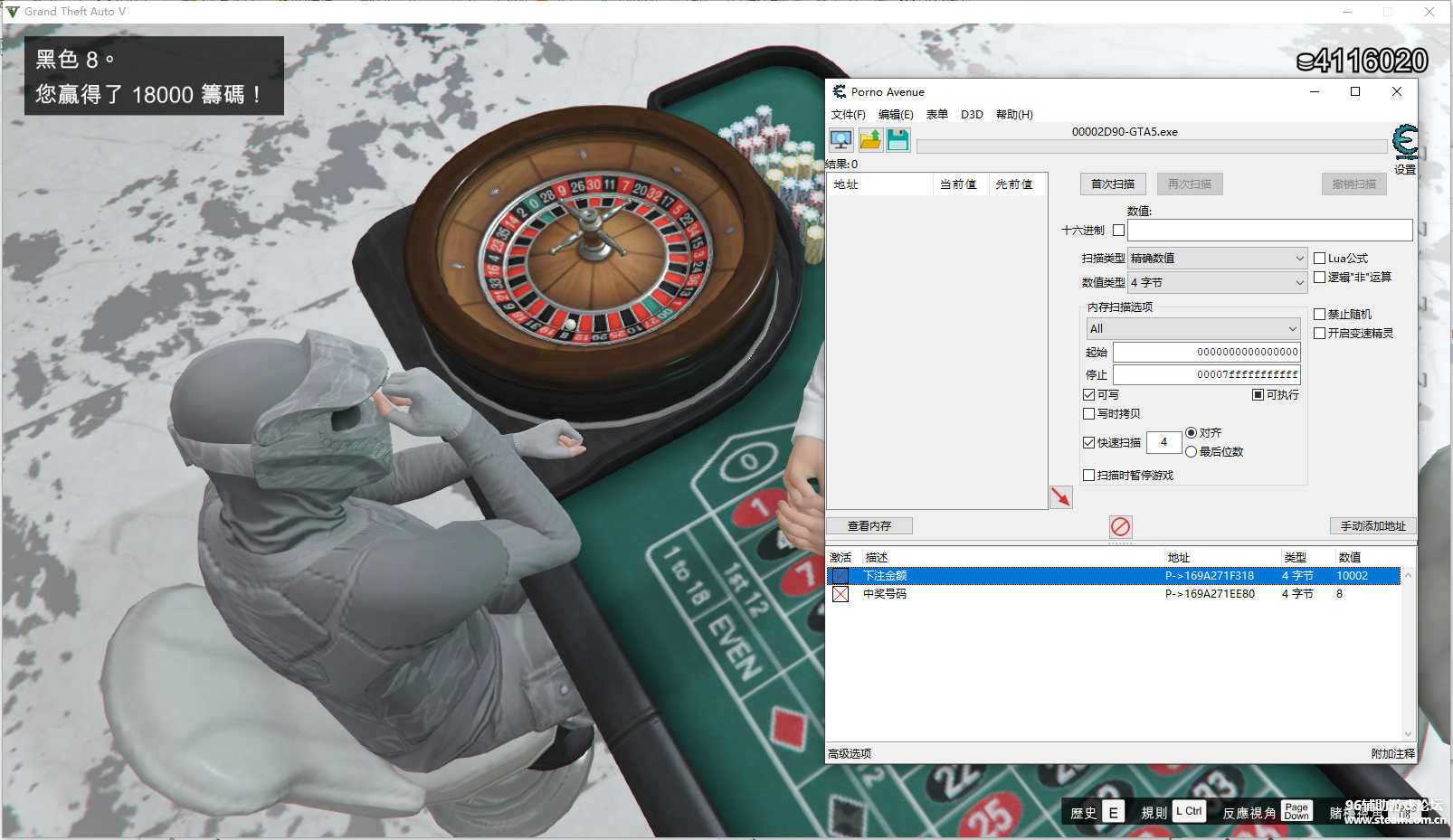The image size is (1453, 840).
Task: Enable 扫描时暂停游戏 checkbox
Action: 1089,475
